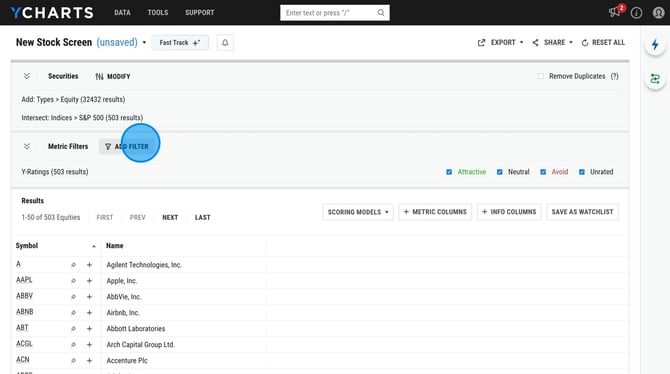Viewport: 670px width, 374px height.
Task: Open the YCharts logo home link
Action: 52,12
